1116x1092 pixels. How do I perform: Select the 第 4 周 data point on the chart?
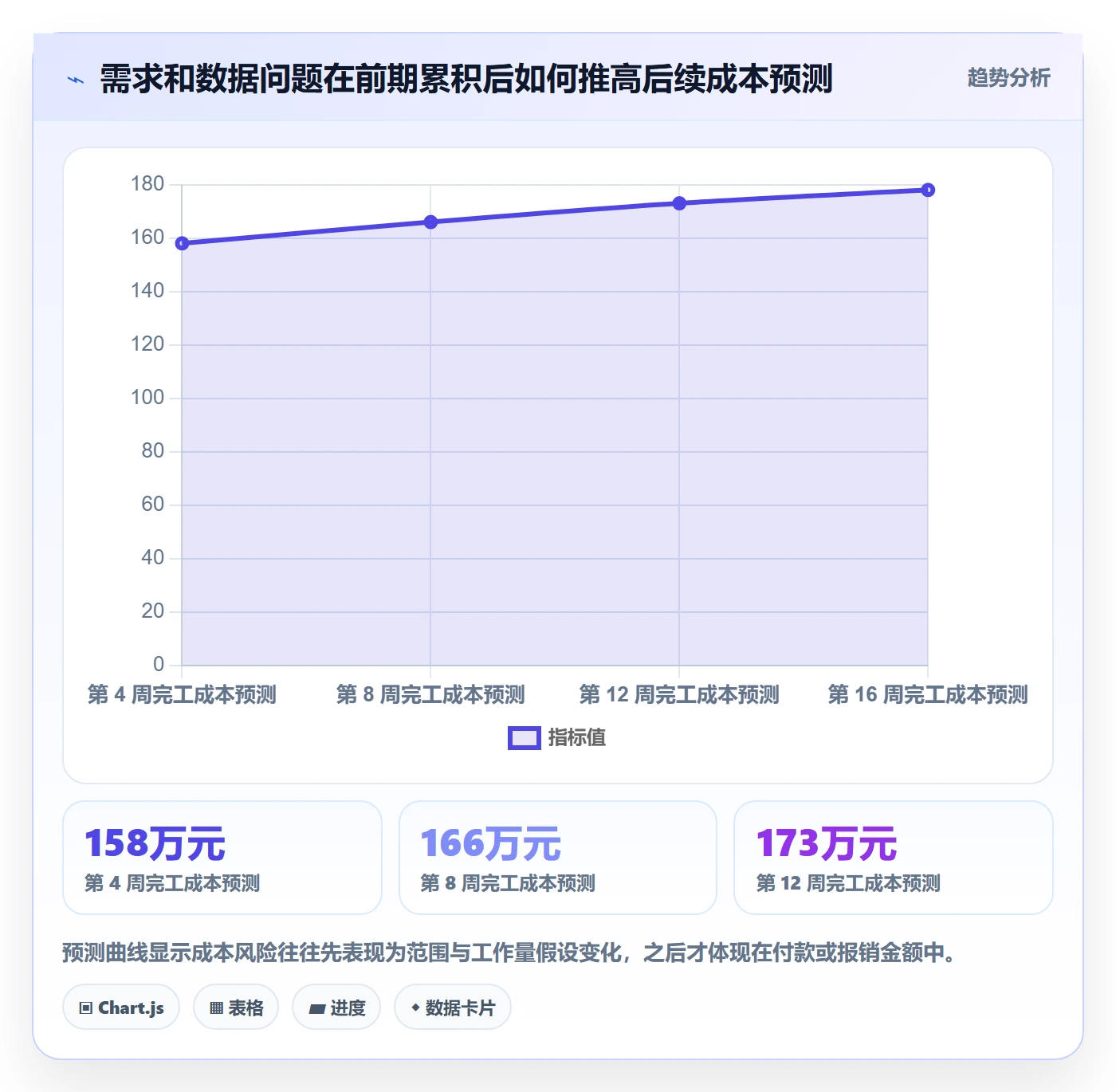click(182, 243)
